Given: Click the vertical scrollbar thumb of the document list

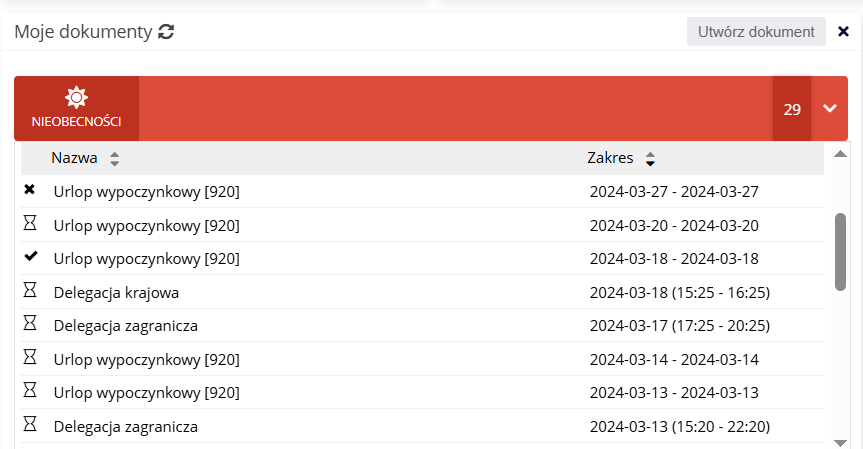Looking at the screenshot, I should (840, 252).
